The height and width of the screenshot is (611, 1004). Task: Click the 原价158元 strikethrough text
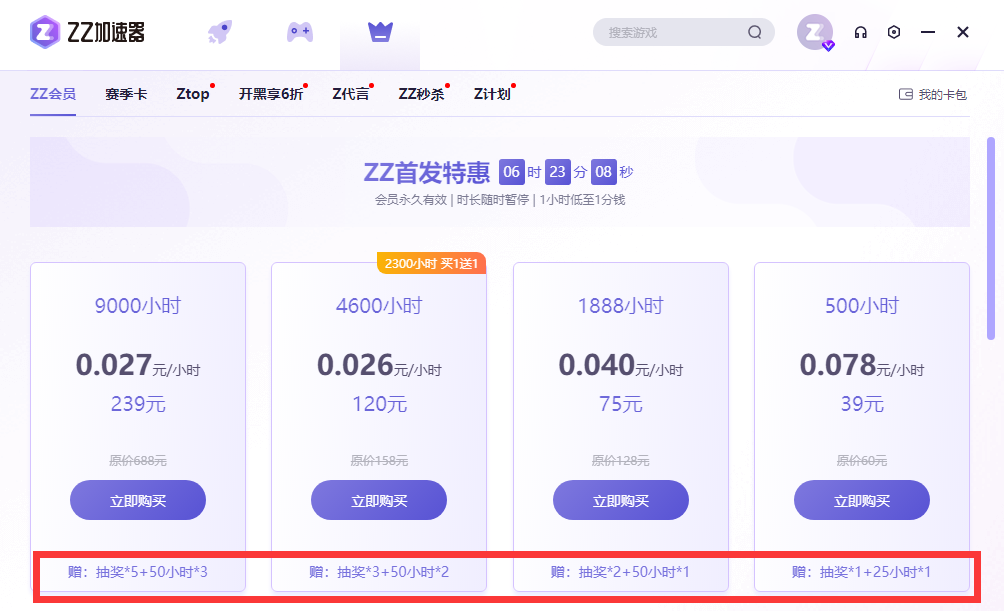[x=379, y=460]
